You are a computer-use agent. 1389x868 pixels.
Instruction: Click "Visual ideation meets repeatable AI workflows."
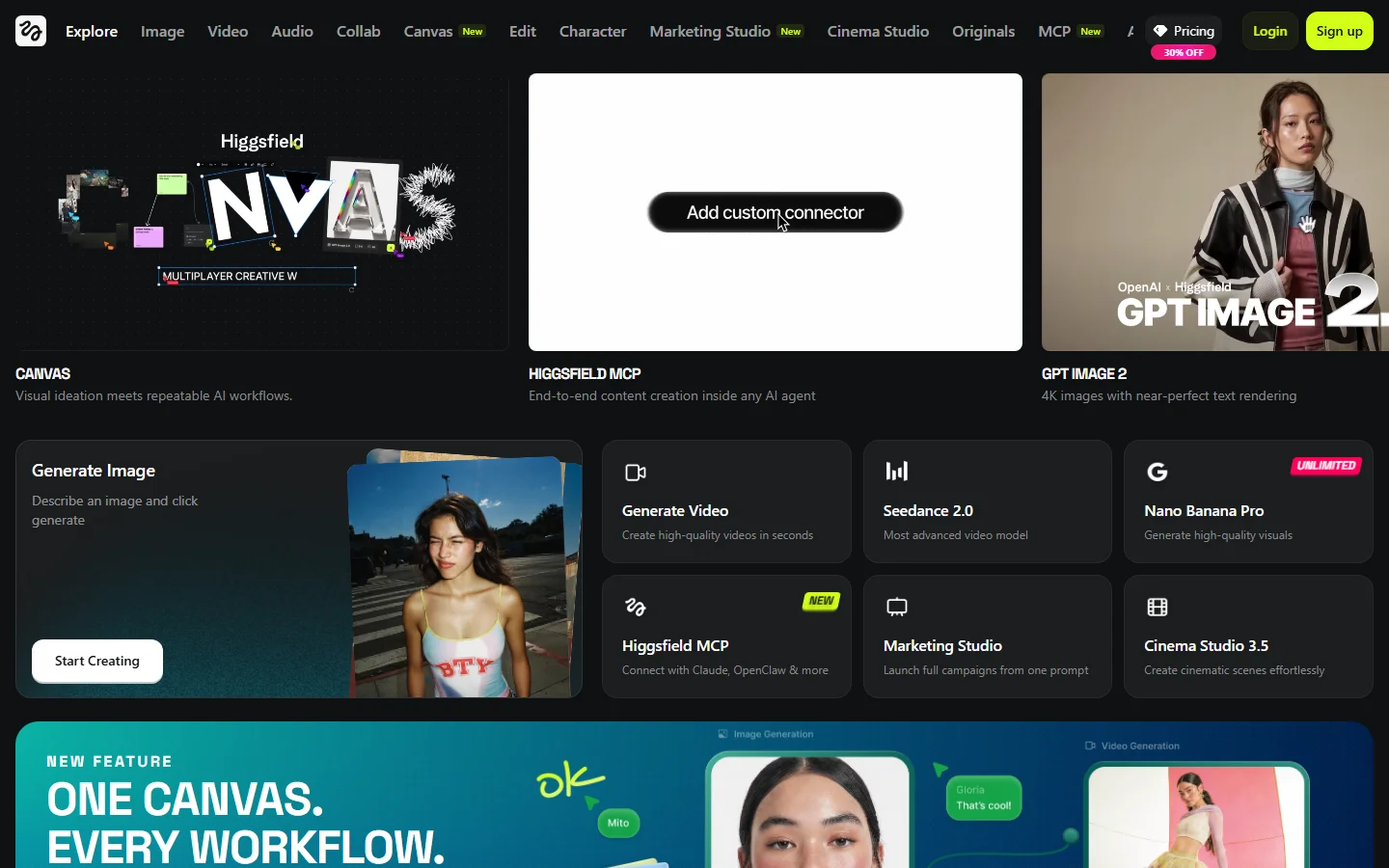tap(153, 395)
